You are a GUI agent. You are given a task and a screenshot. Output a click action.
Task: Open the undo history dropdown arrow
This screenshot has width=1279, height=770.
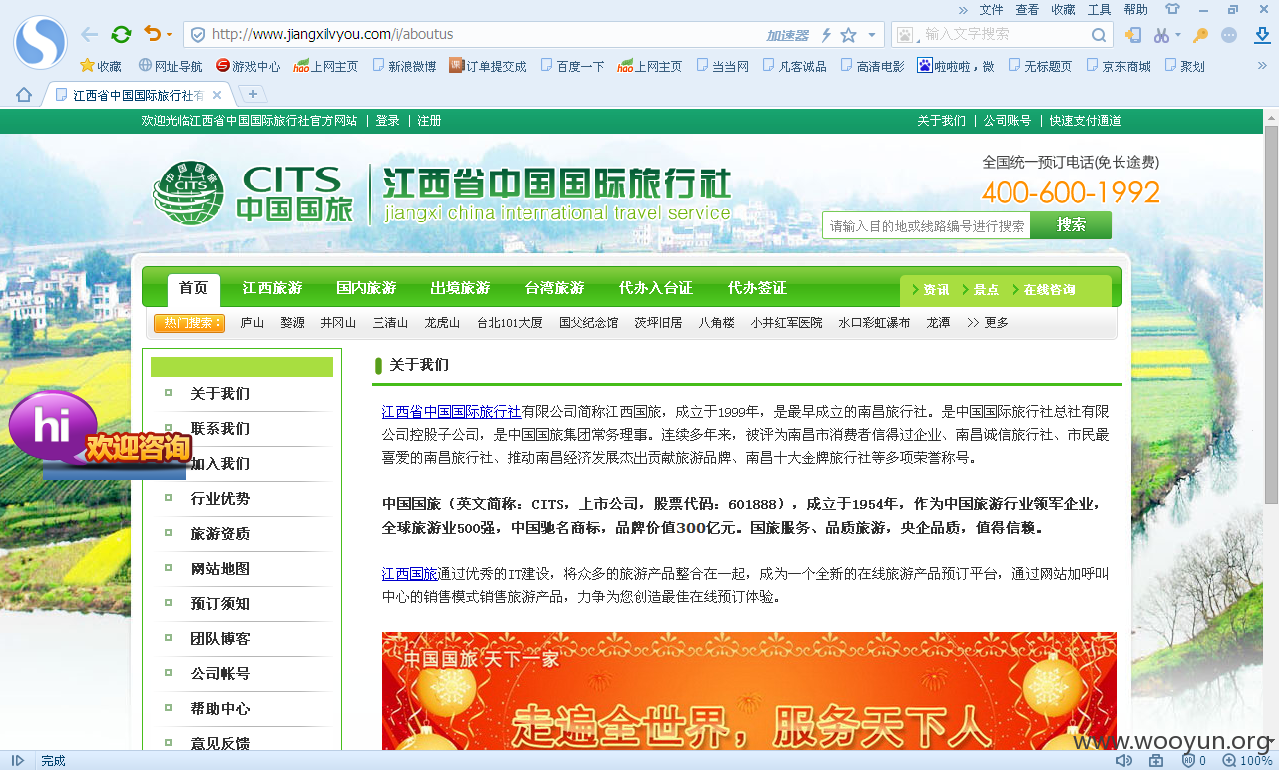tap(169, 35)
